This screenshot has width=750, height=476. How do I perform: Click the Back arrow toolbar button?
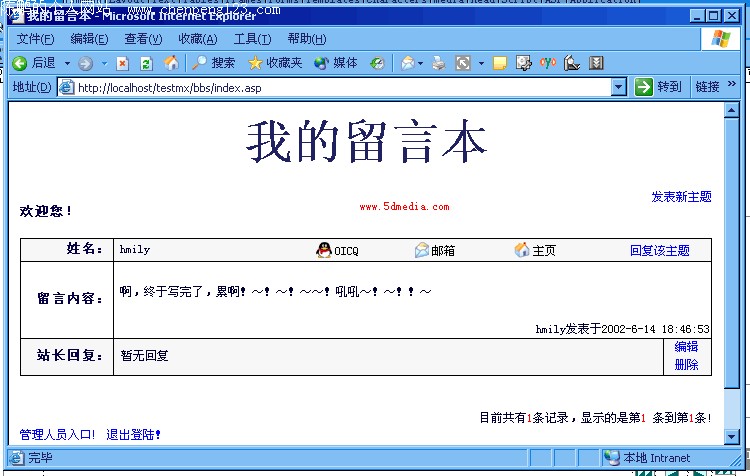pos(20,63)
